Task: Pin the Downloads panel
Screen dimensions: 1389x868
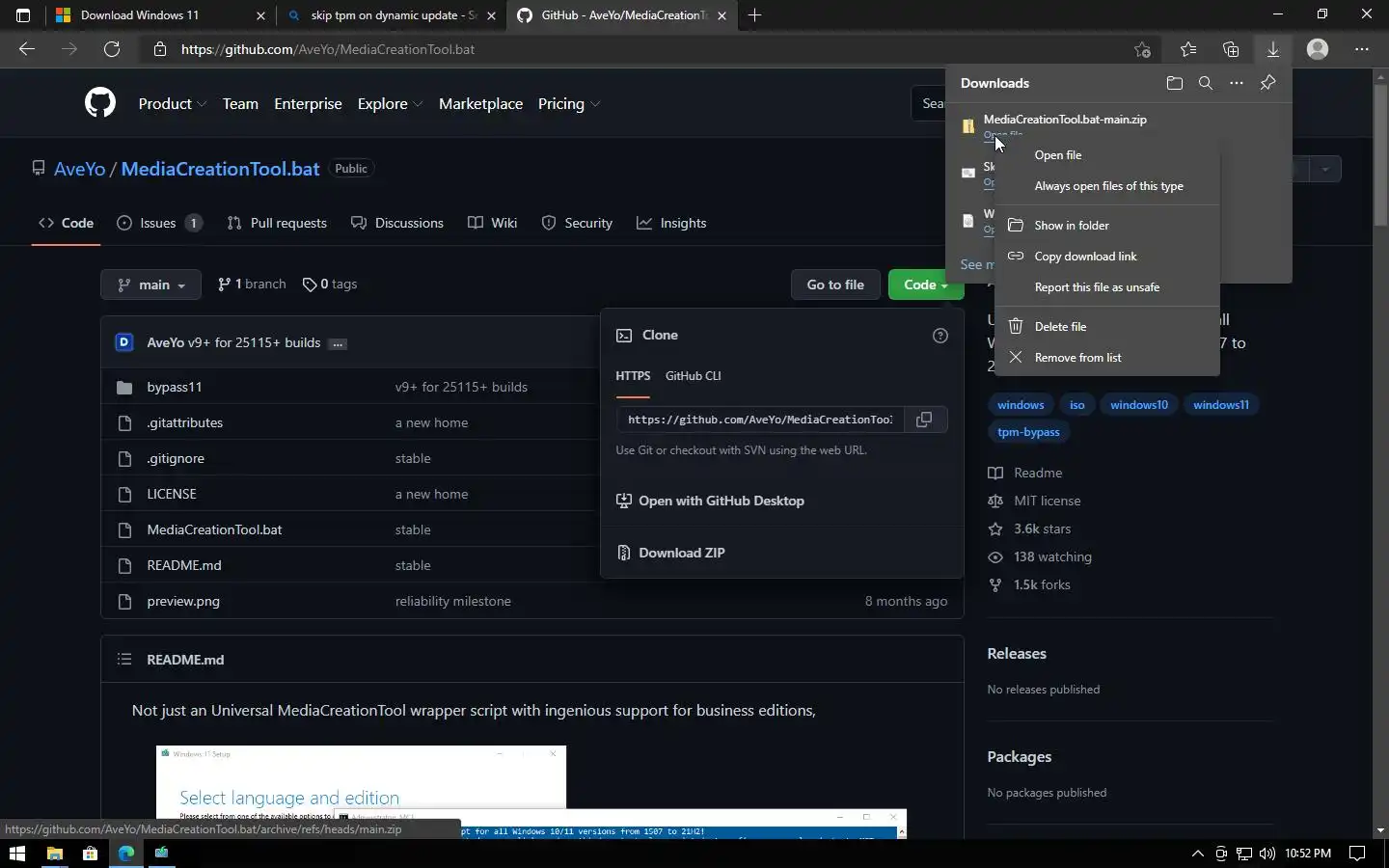Action: [x=1267, y=83]
